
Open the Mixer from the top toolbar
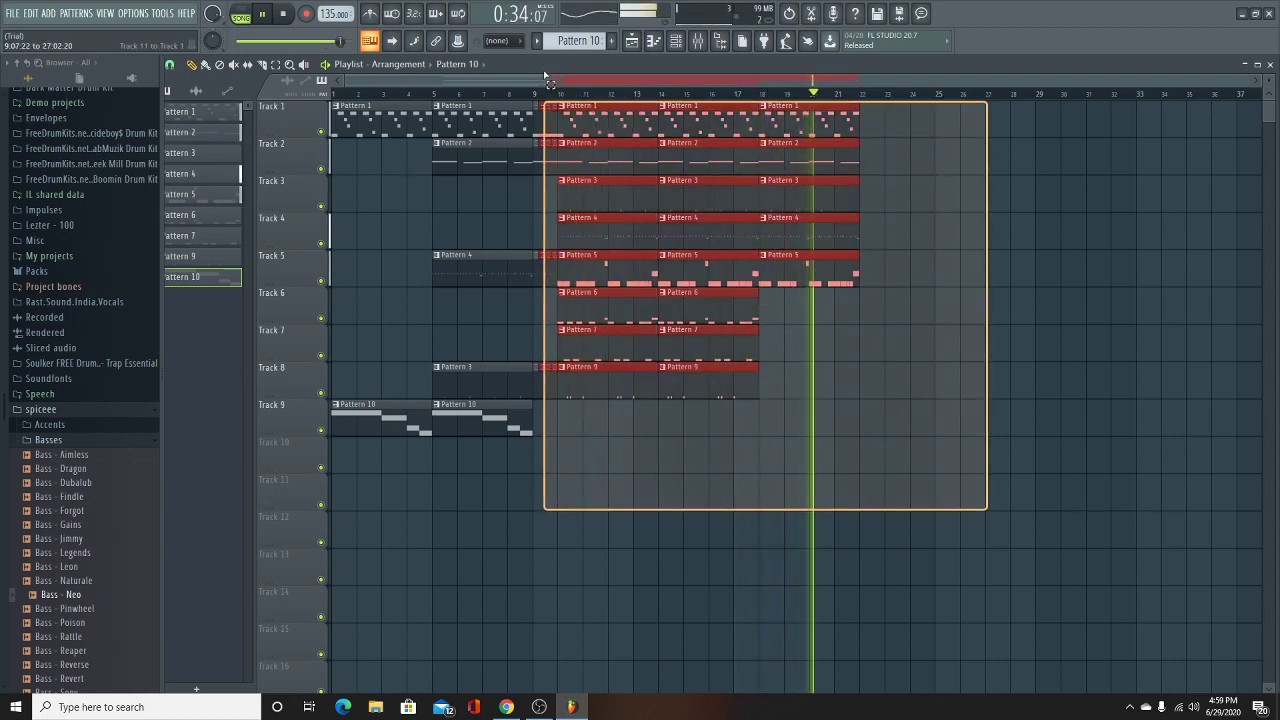pos(698,41)
